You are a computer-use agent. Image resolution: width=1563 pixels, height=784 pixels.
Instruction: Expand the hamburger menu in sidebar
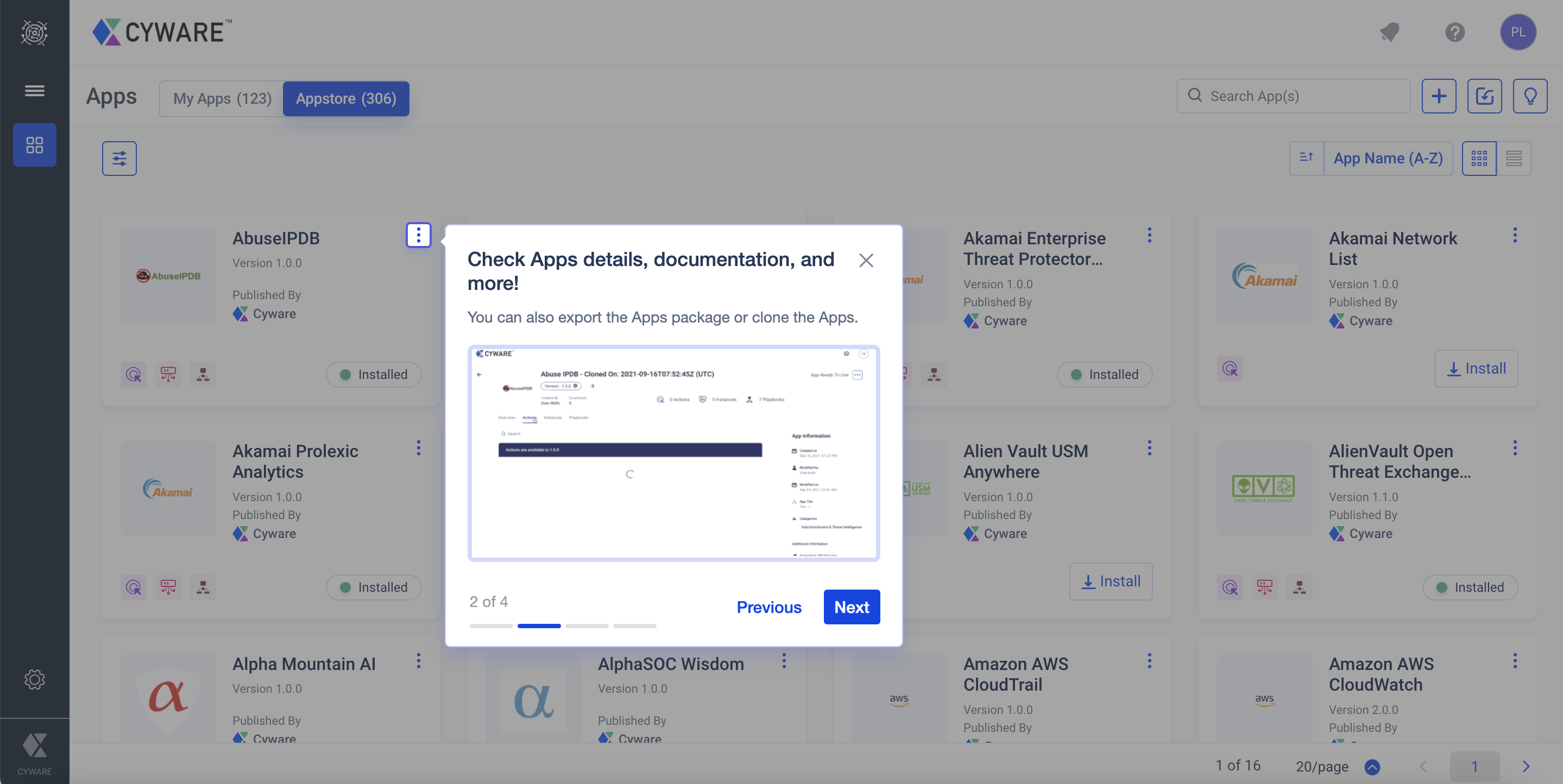[x=35, y=91]
